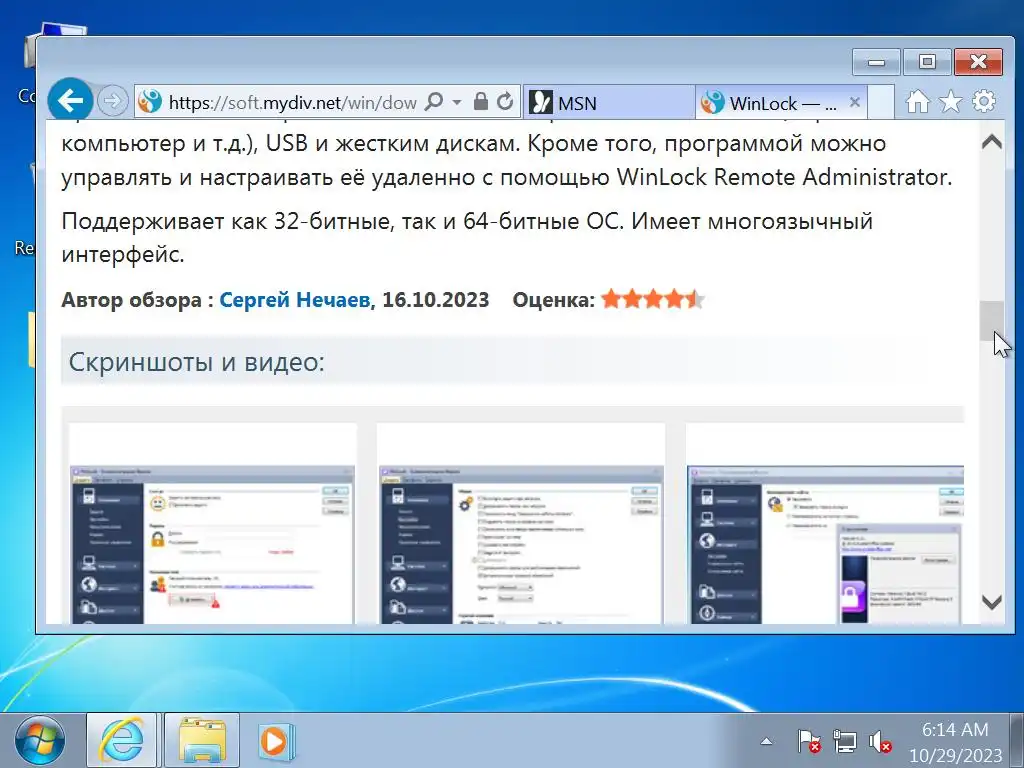Open the address bar autocomplete dropdown arrow
The image size is (1024, 768).
point(456,102)
